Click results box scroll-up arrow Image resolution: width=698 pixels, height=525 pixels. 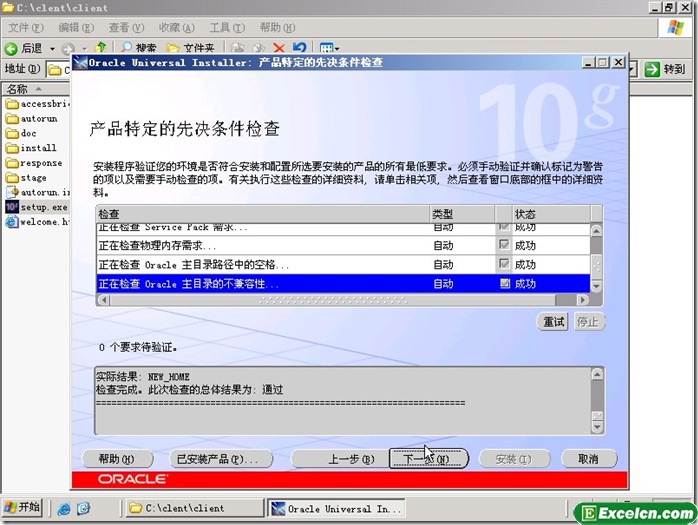click(597, 374)
